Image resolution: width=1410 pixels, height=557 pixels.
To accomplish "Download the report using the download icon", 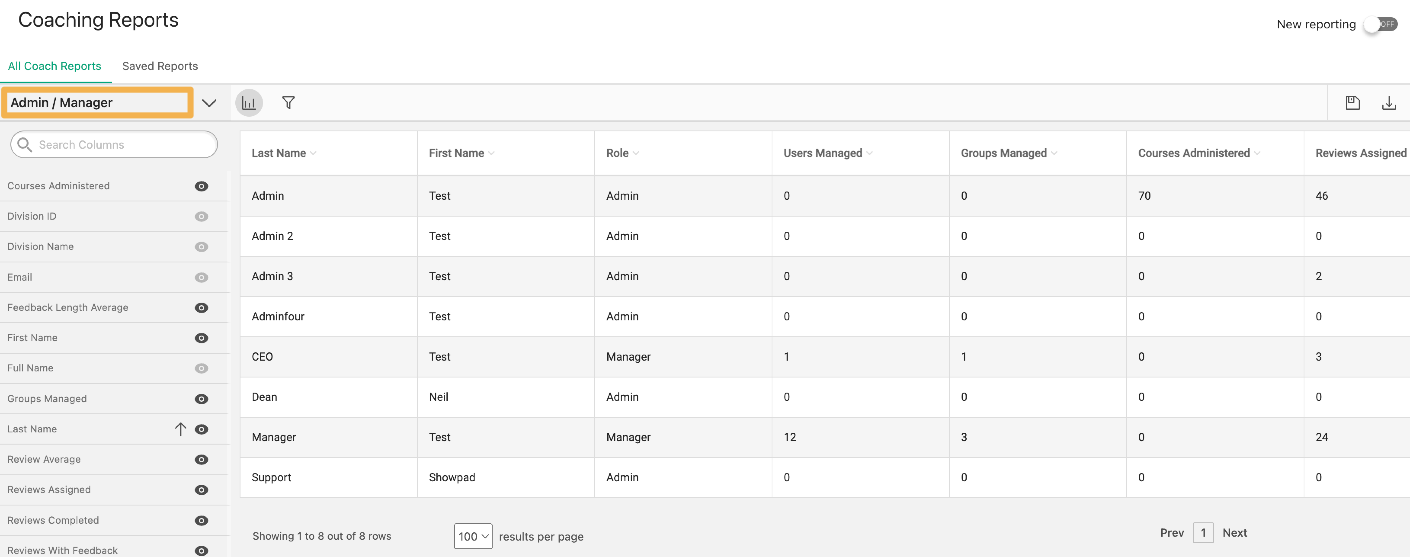I will 1389,103.
